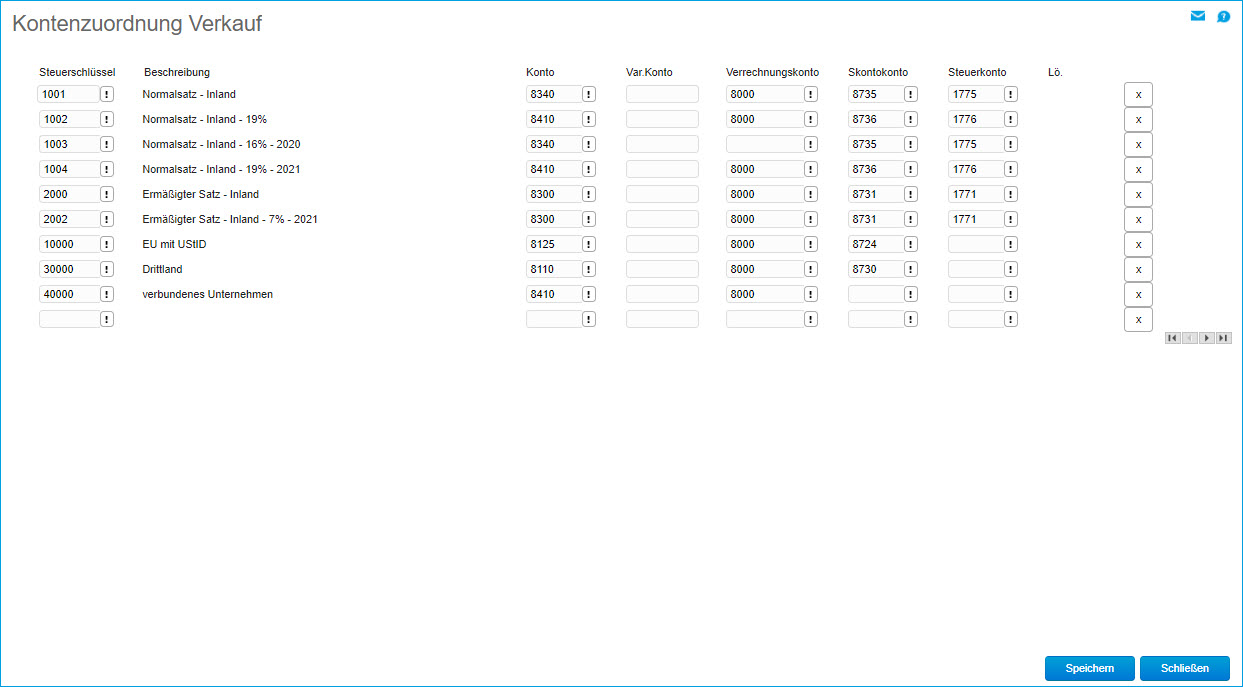Close form with Schließen button
The height and width of the screenshot is (687, 1243).
coord(1185,668)
